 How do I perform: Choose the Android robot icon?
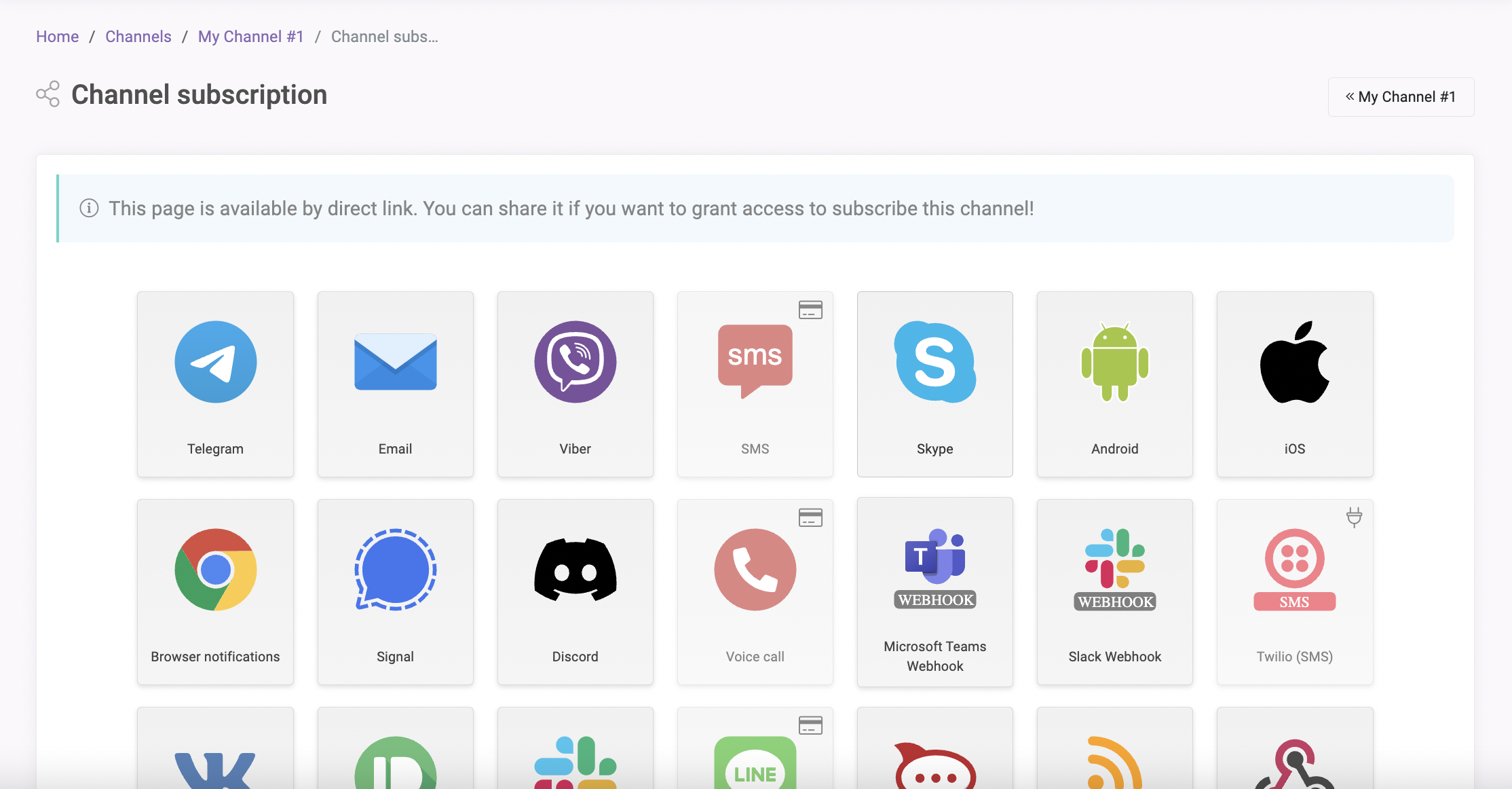click(1114, 362)
